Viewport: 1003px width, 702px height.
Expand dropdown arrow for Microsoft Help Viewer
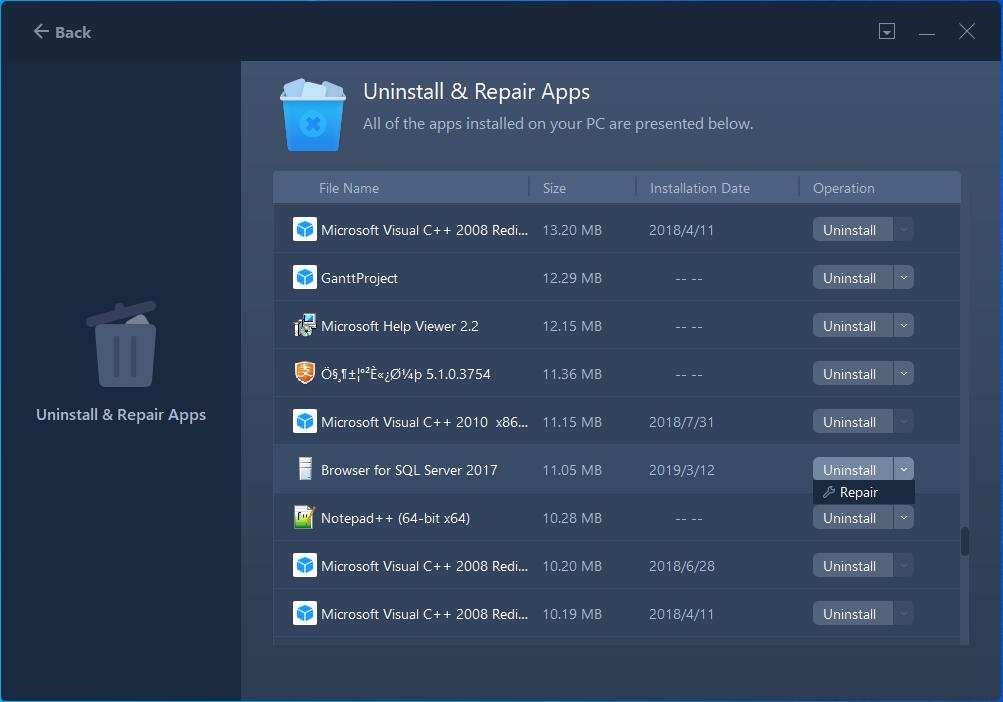coord(904,326)
